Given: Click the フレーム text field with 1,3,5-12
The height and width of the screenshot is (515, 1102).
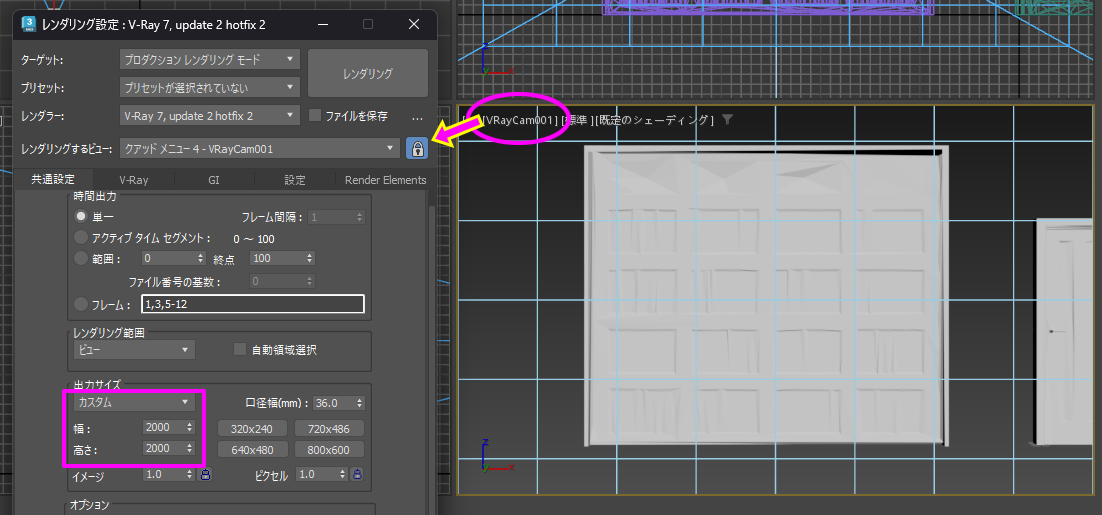Looking at the screenshot, I should (252, 304).
